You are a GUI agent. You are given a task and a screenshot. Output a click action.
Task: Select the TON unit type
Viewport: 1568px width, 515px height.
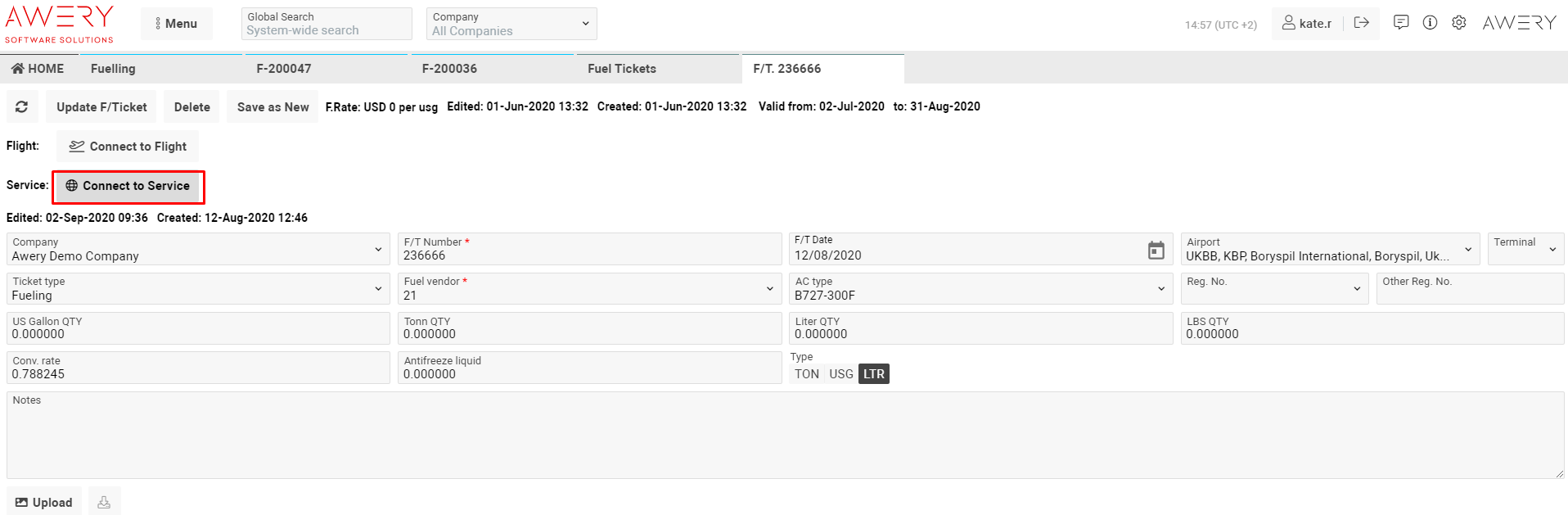806,374
